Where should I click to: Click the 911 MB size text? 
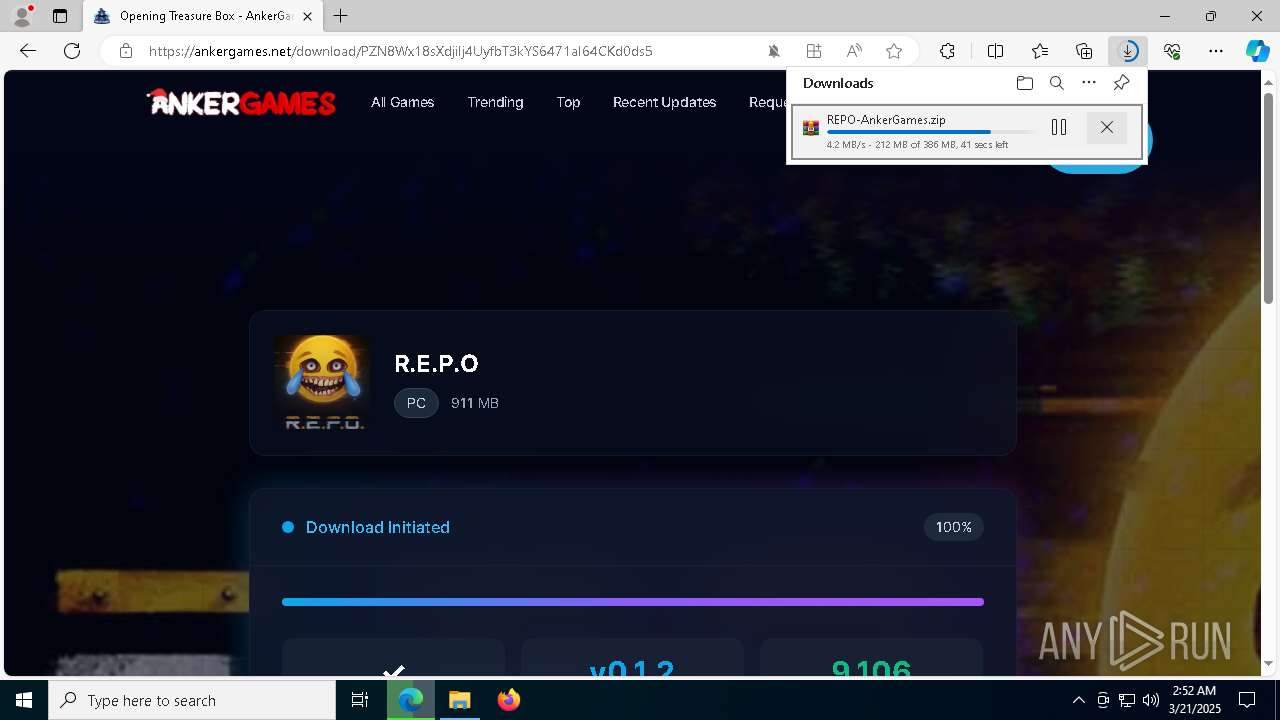click(x=474, y=403)
